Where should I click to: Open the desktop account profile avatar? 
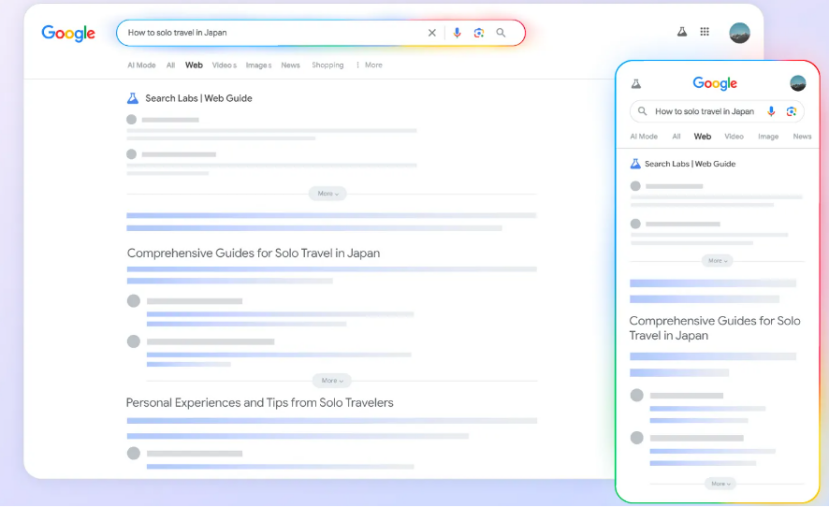(x=739, y=33)
